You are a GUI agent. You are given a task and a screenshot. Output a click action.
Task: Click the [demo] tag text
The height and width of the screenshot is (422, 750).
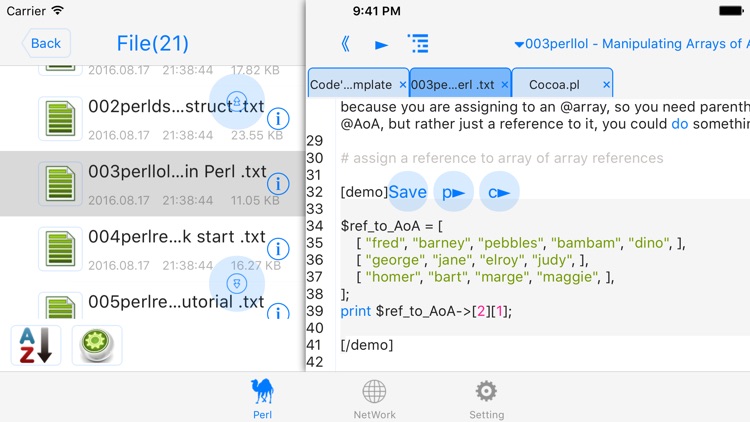[x=364, y=192]
